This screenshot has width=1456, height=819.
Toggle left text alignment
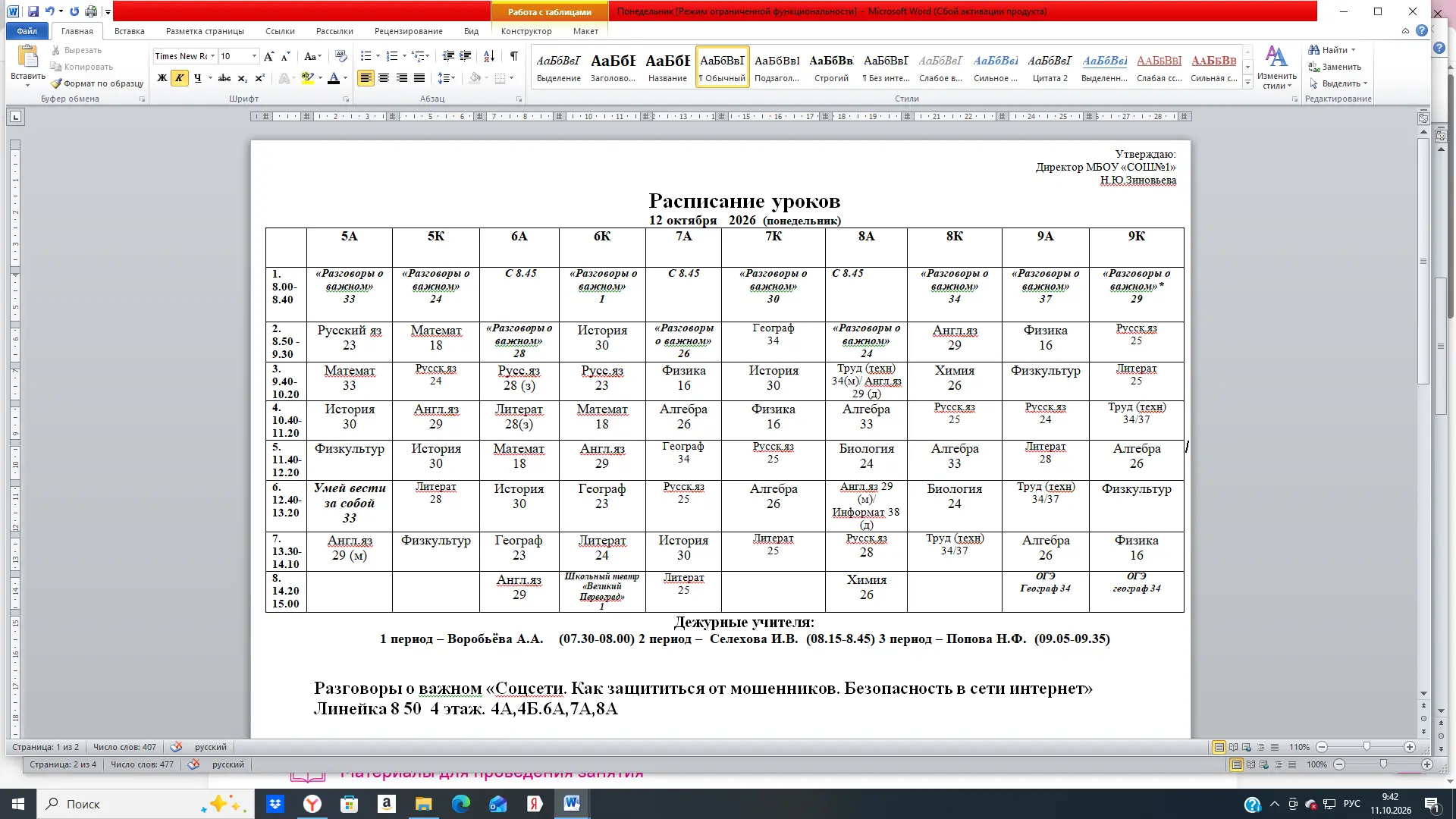pyautogui.click(x=366, y=78)
